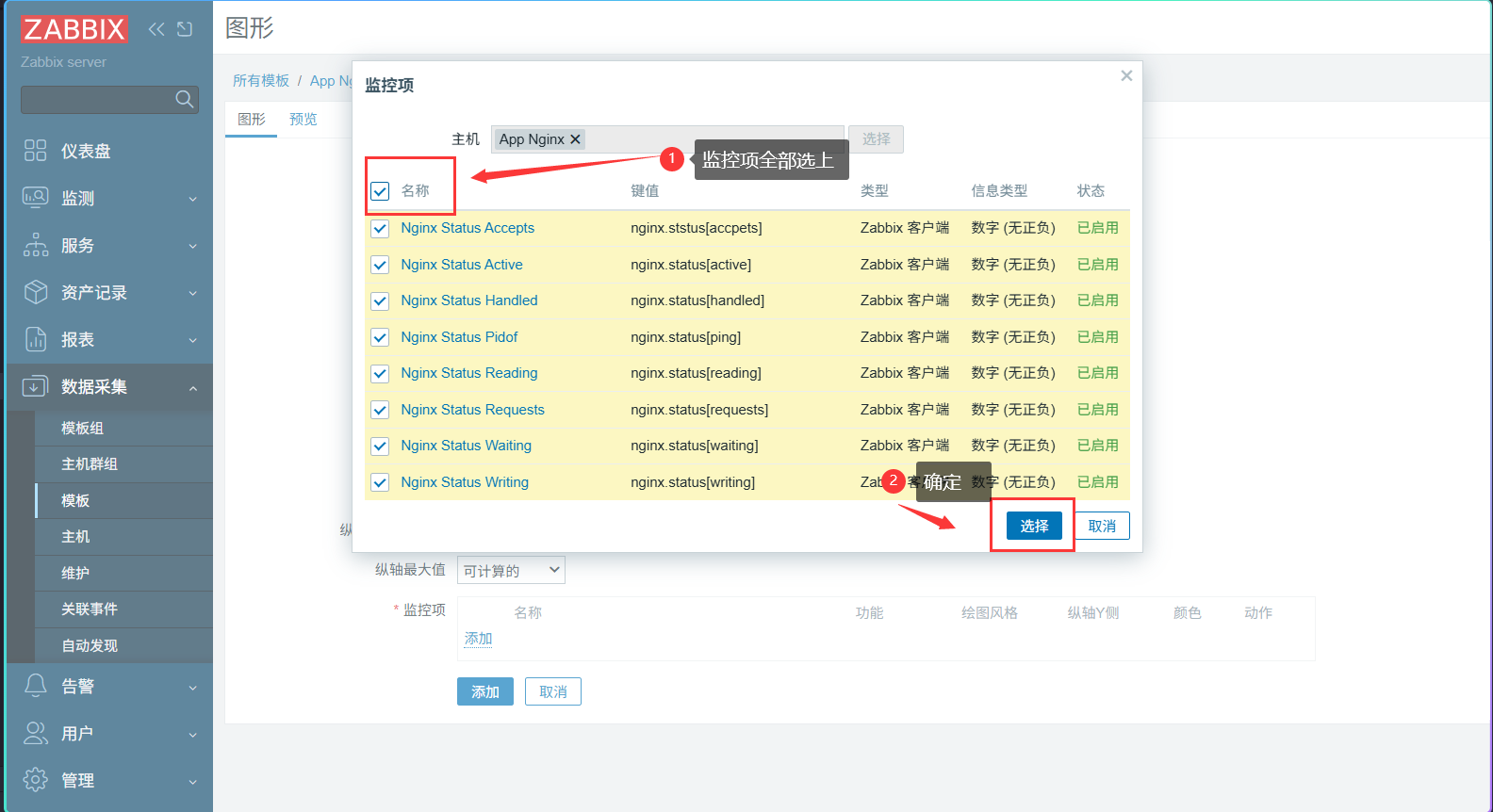The image size is (1493, 812).
Task: Collapse the data collection menu chevron
Action: (192, 388)
